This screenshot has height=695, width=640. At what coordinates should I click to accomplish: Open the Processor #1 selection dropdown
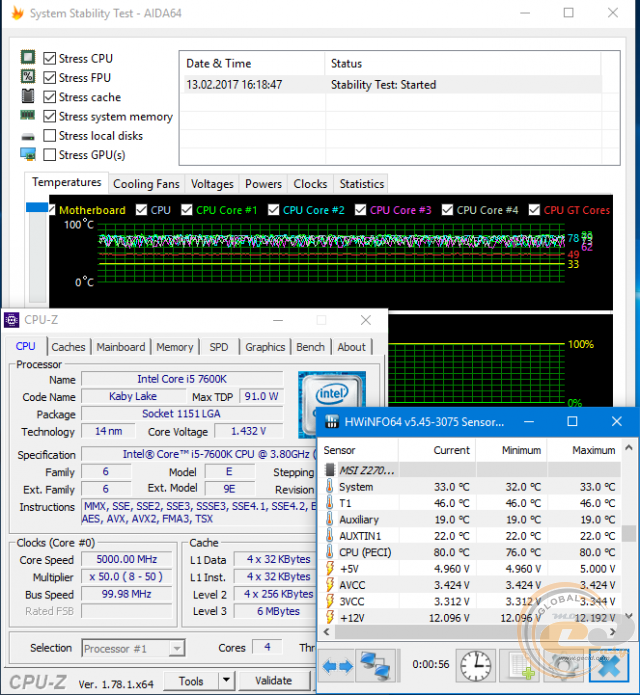click(177, 648)
